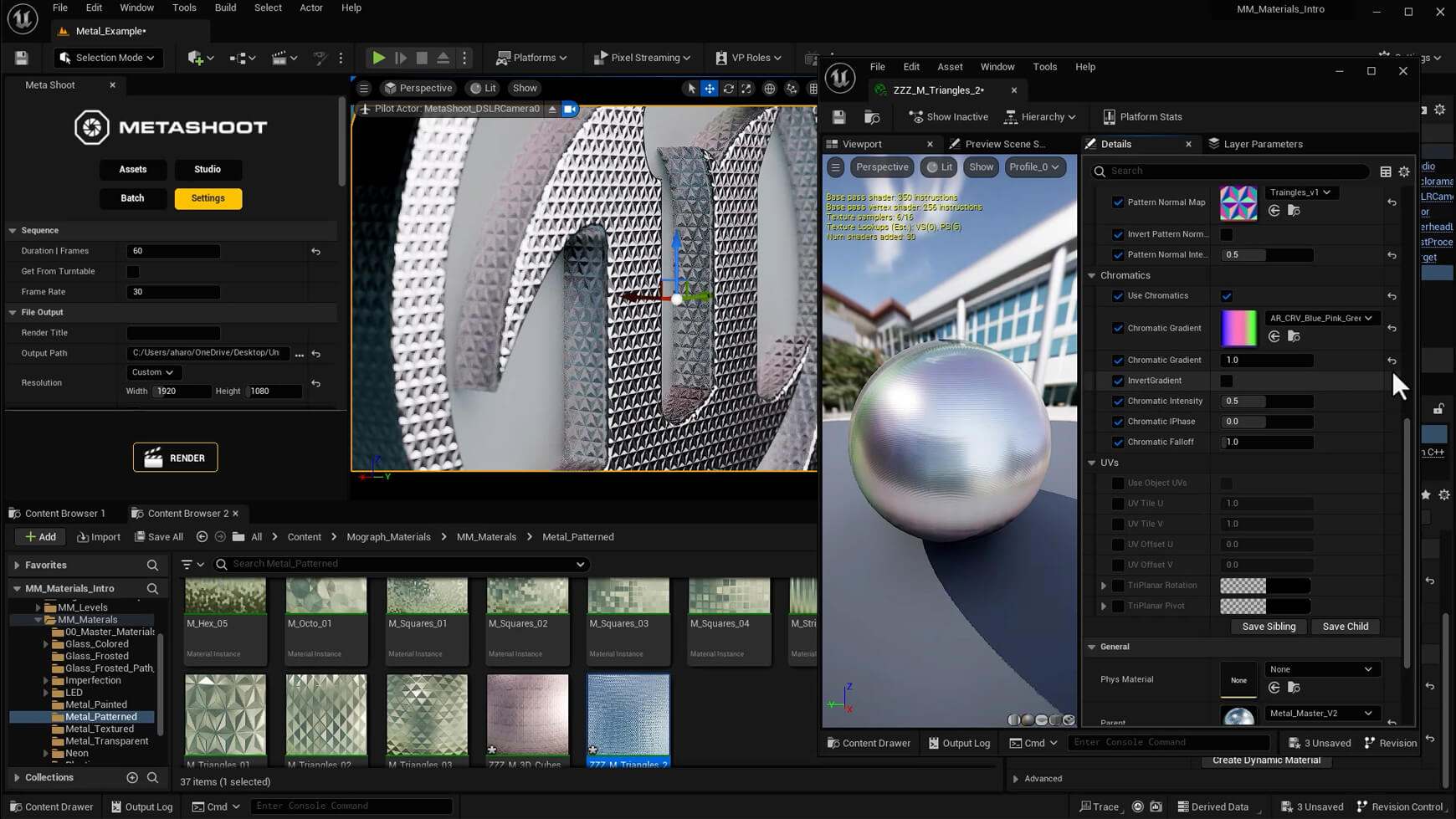Open the Resolution Custom dropdown
Image resolution: width=1456 pixels, height=819 pixels.
coord(152,372)
